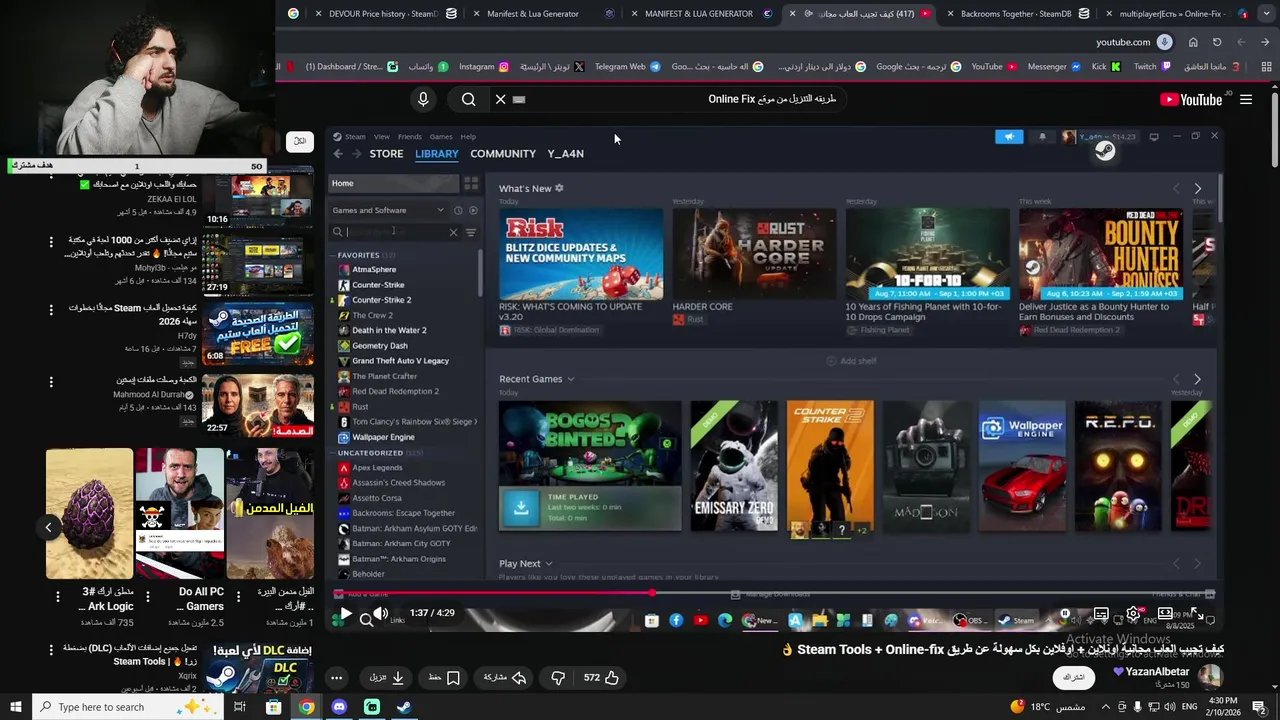Open the Dashboard / Stre... bookmark
Screen dimensions: 1280x720
351,67
